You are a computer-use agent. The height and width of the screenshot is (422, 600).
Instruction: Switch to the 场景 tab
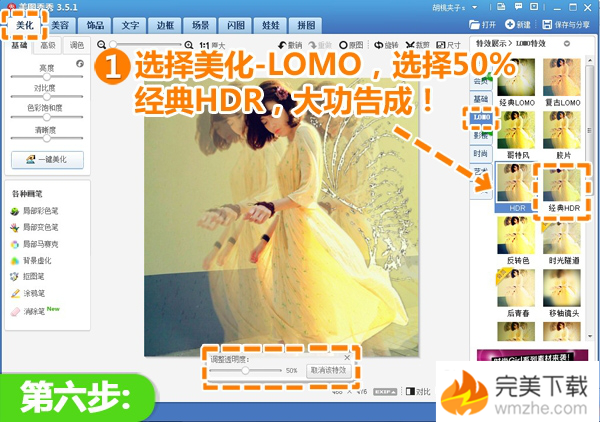(201, 25)
